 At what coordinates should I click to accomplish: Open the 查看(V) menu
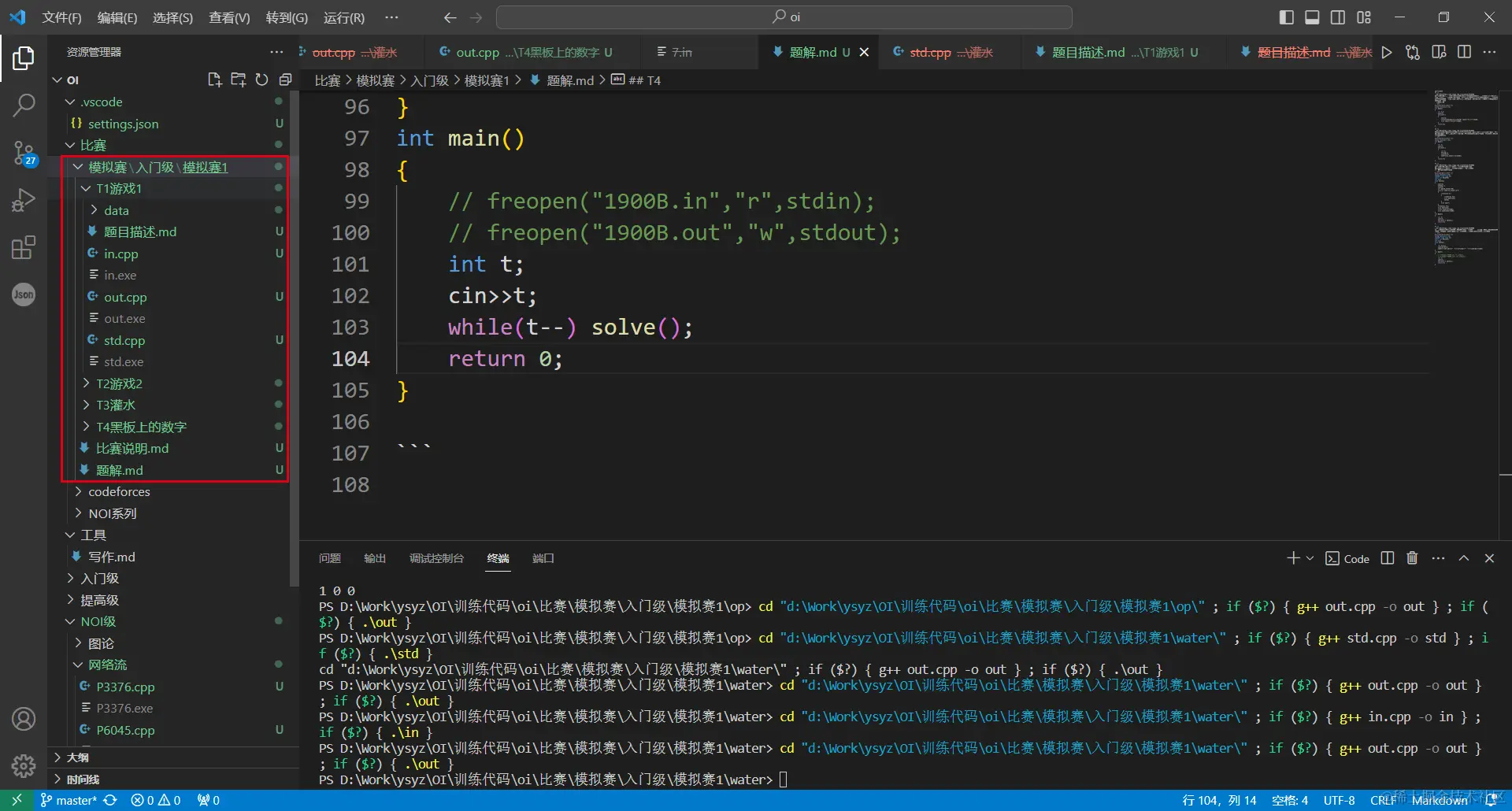[x=228, y=17]
